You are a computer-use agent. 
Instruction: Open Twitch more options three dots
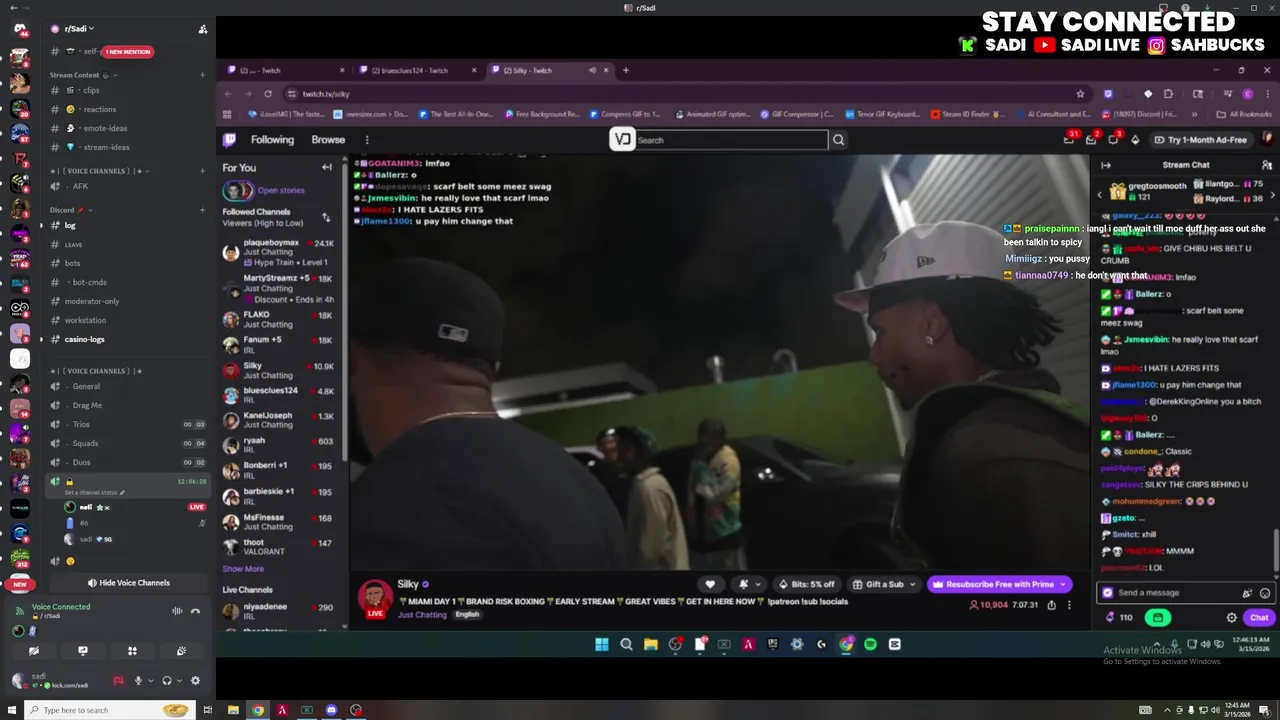[x=367, y=140]
